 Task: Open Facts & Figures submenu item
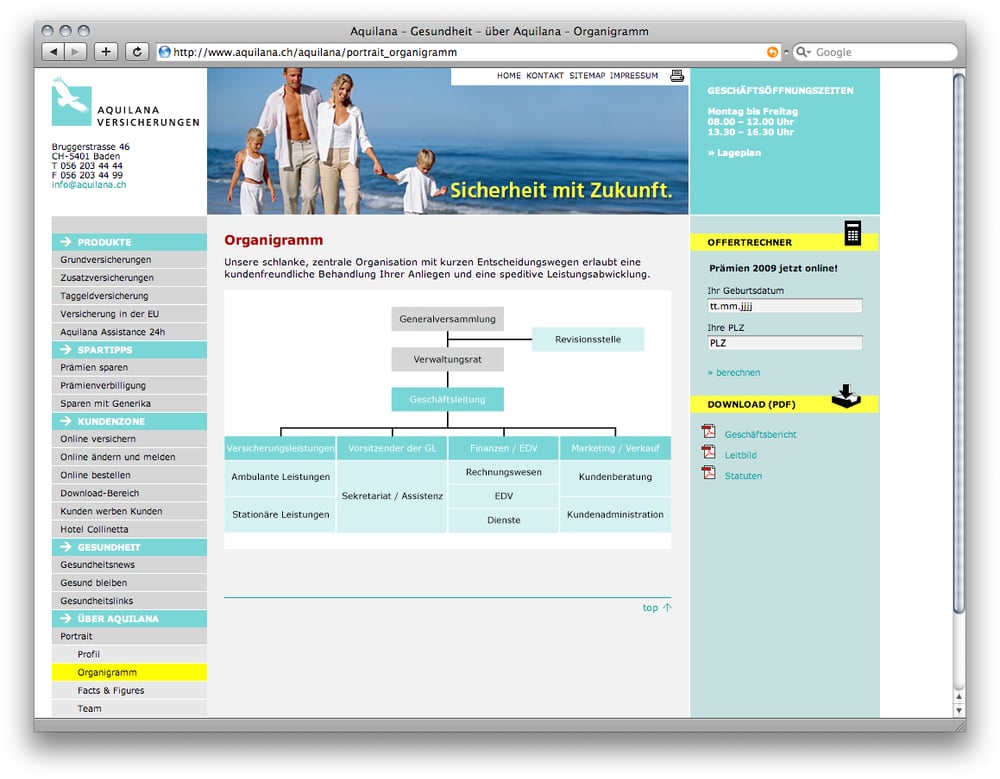click(129, 690)
